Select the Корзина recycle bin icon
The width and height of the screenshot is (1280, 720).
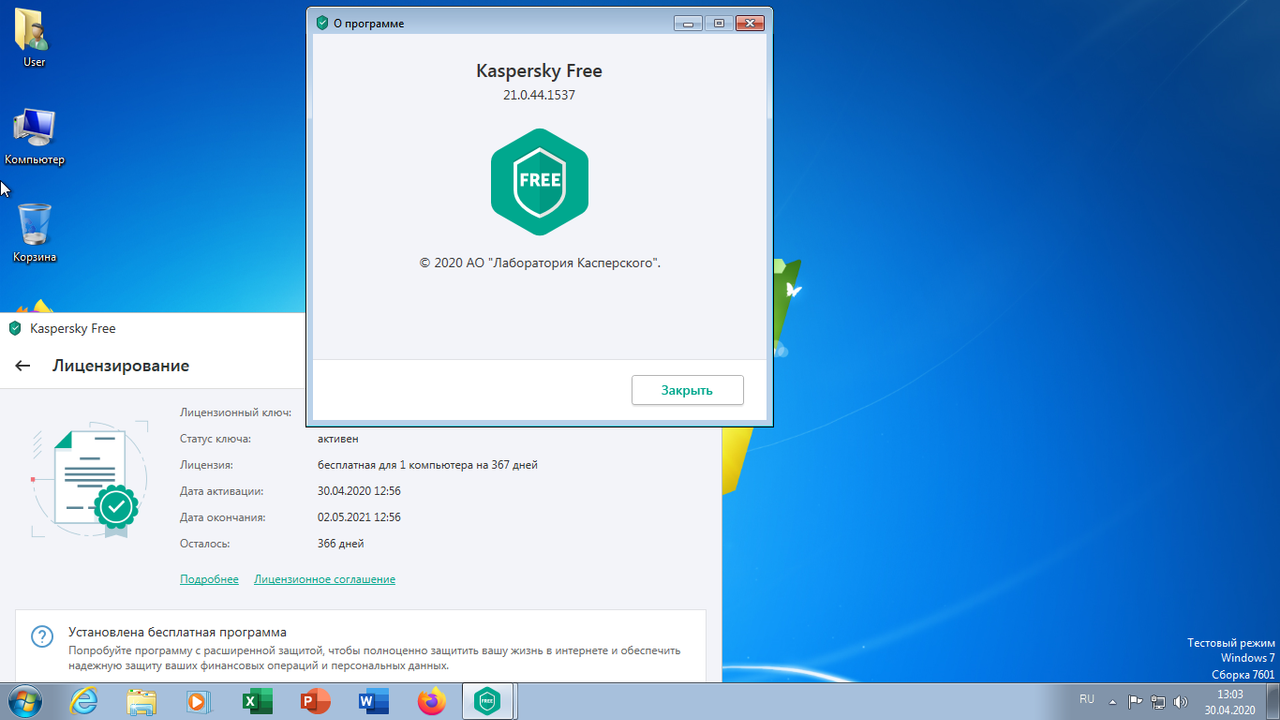[34, 233]
